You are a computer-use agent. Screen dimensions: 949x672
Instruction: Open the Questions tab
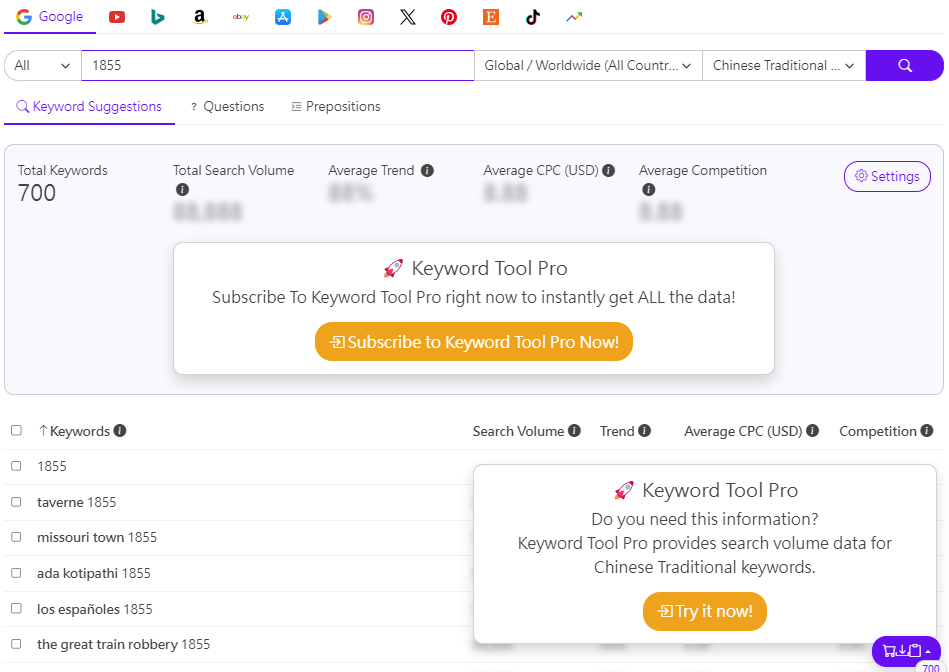point(228,107)
